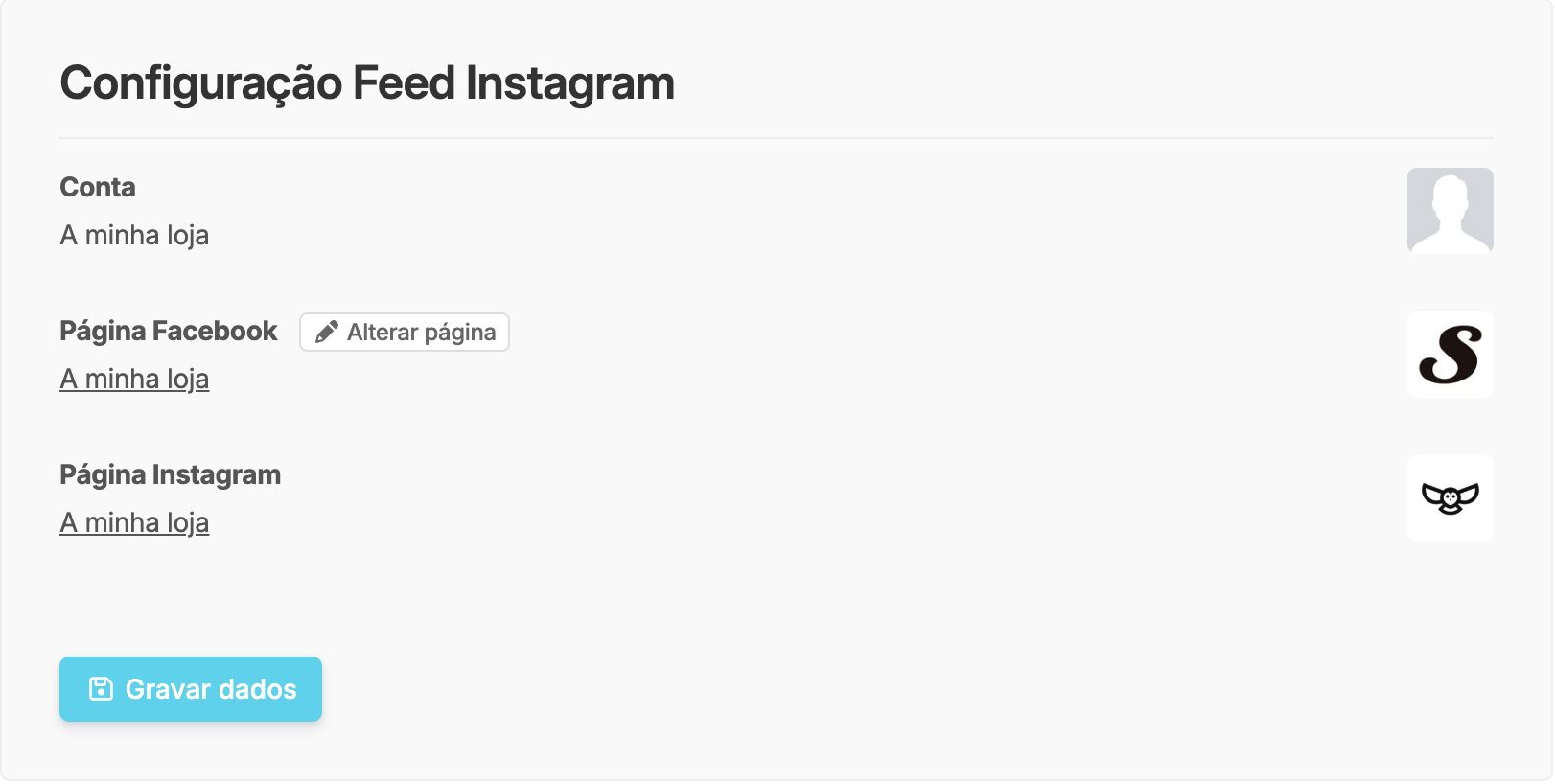Click the account name 'A minha loja' under Conta

point(134,235)
